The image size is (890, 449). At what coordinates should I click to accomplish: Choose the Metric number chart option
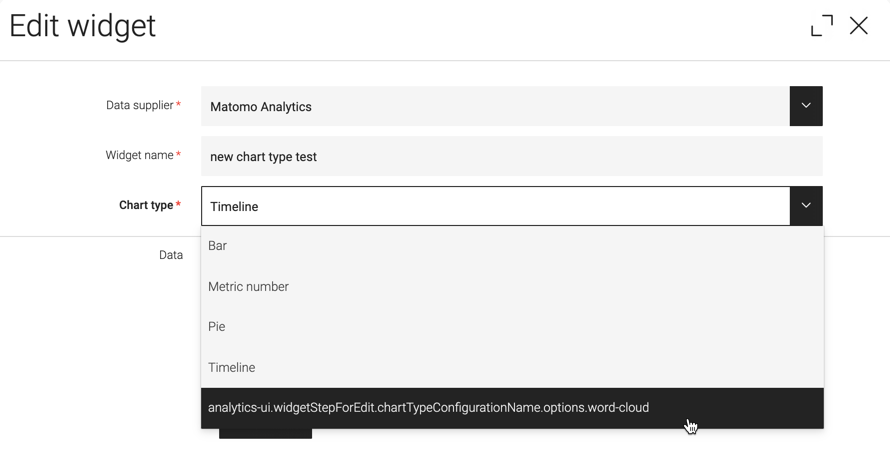[x=512, y=287]
